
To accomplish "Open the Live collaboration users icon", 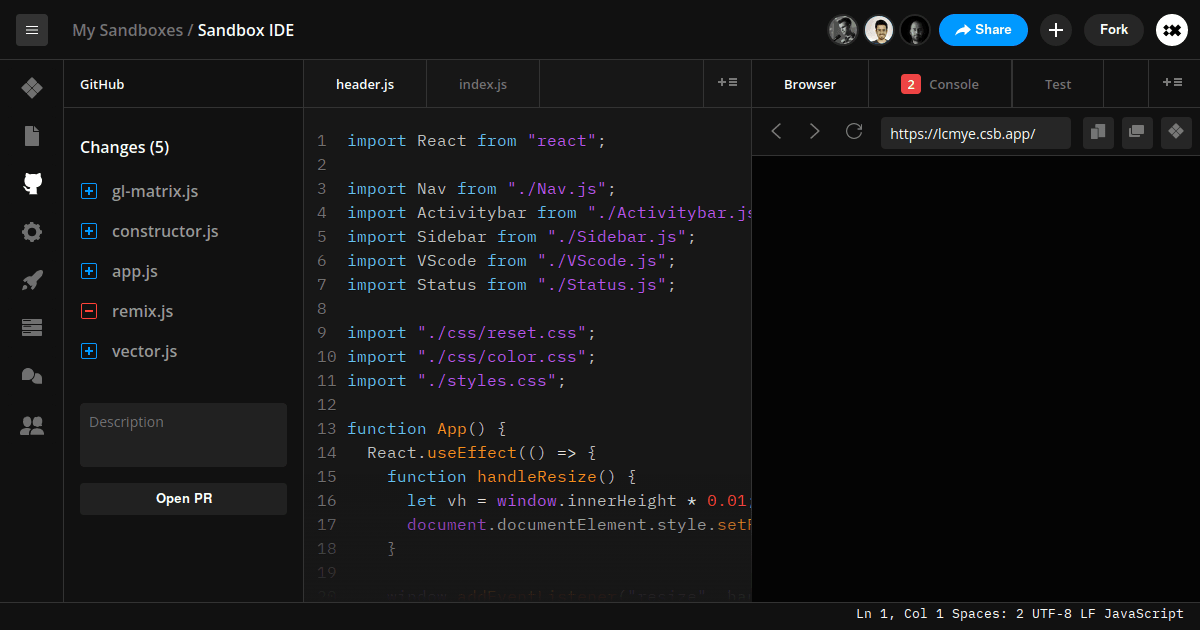I will click(x=31, y=423).
